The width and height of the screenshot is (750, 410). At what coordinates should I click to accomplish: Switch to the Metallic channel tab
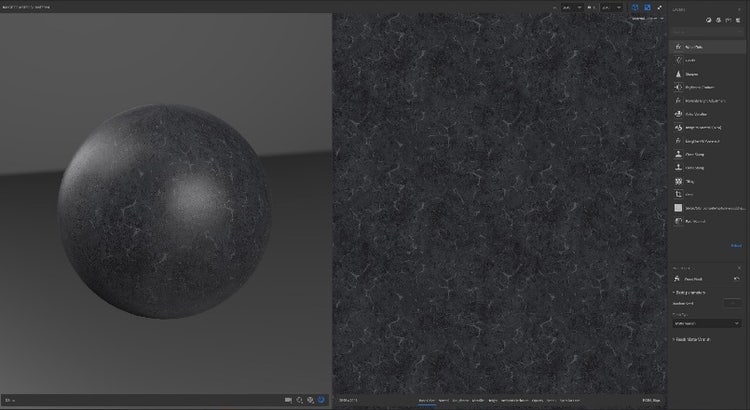(478, 400)
